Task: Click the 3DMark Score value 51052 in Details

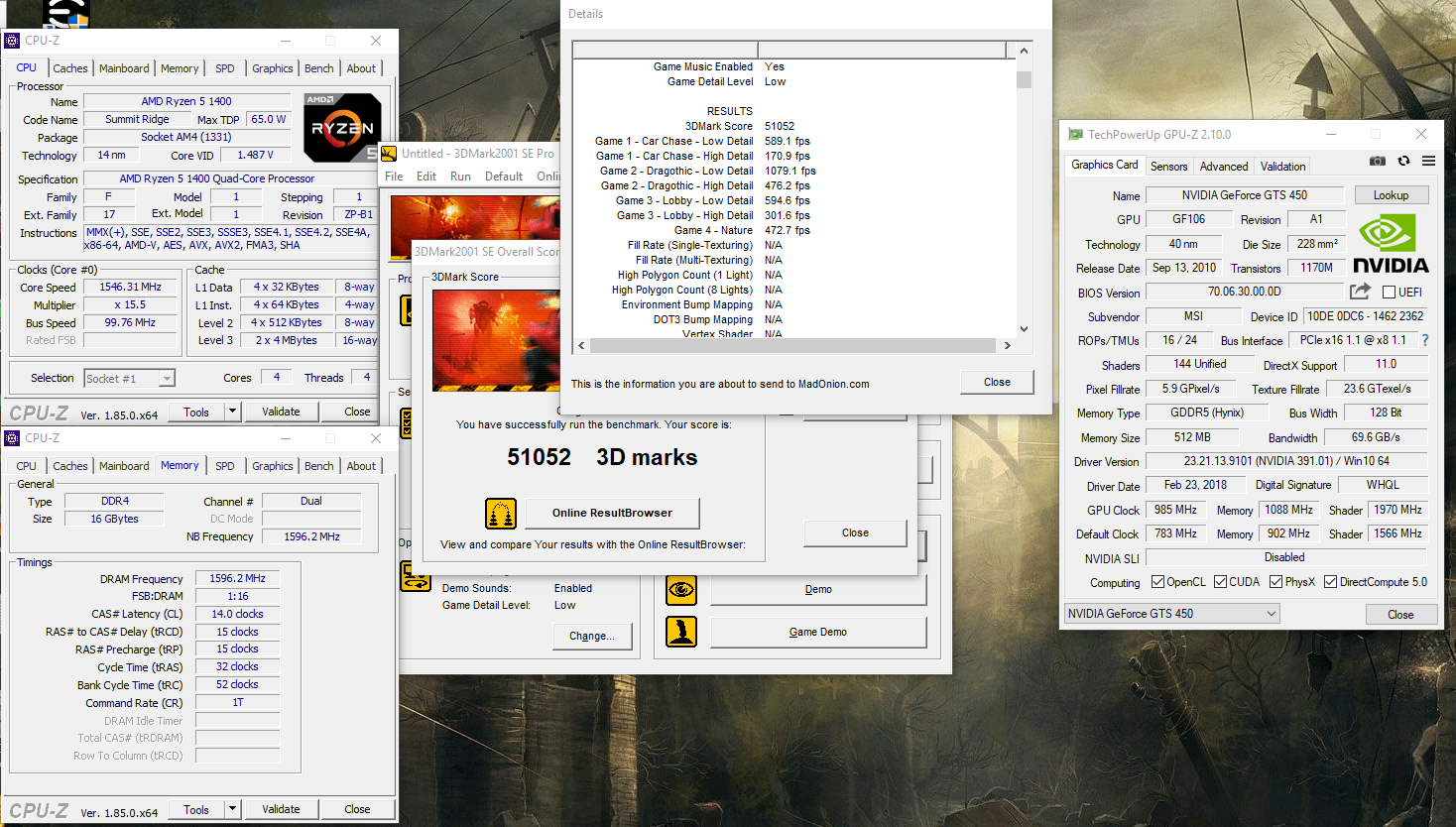Action: 780,126
